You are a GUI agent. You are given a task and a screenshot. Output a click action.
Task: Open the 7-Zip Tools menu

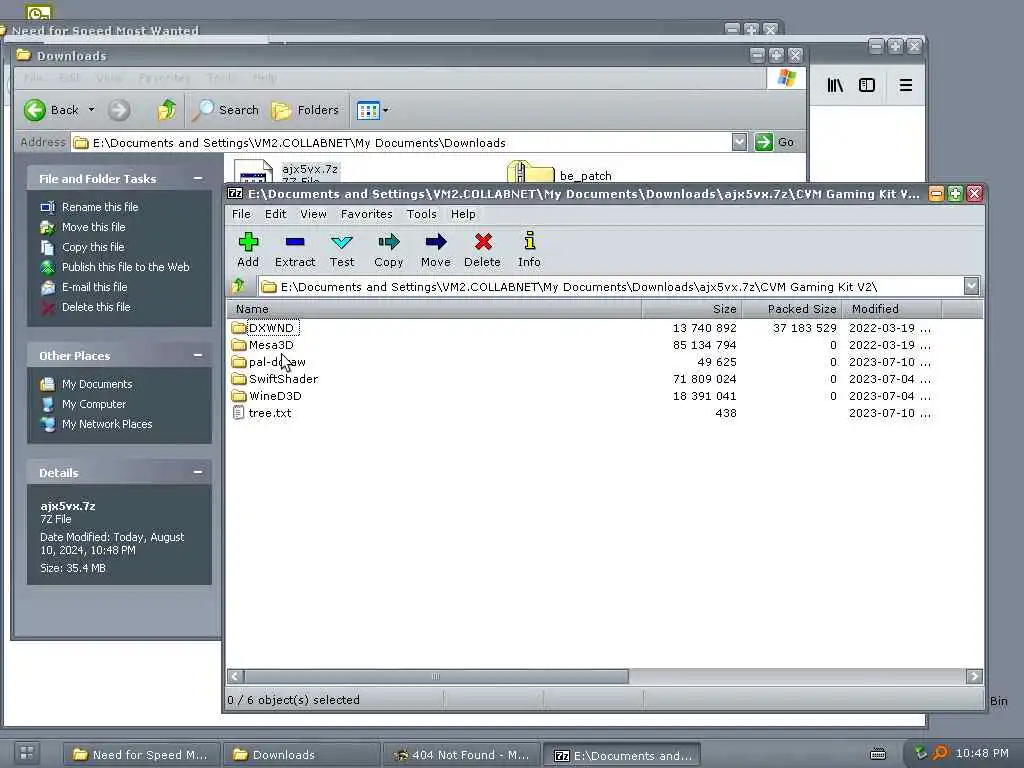[x=421, y=214]
